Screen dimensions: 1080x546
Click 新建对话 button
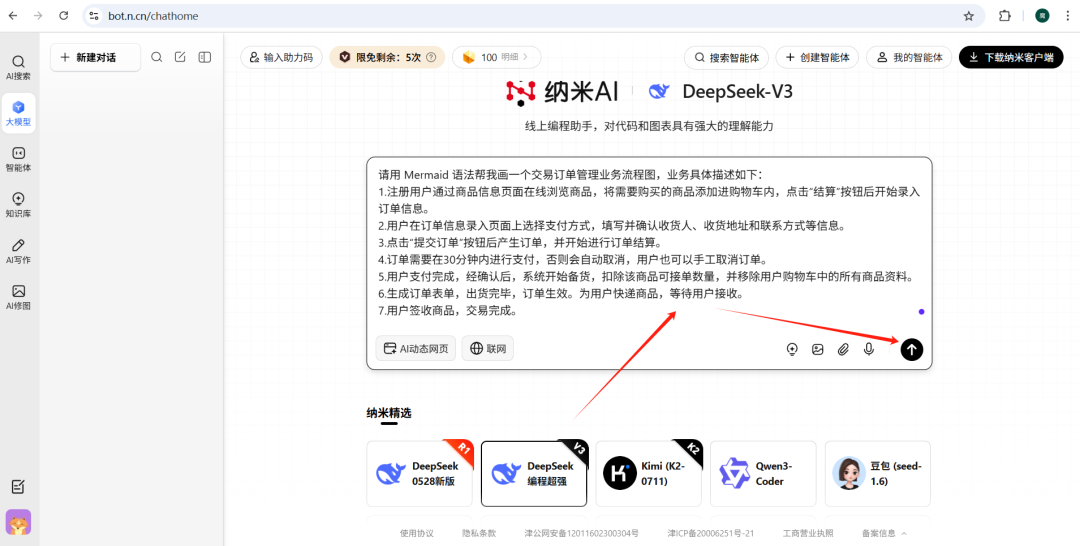pos(95,57)
